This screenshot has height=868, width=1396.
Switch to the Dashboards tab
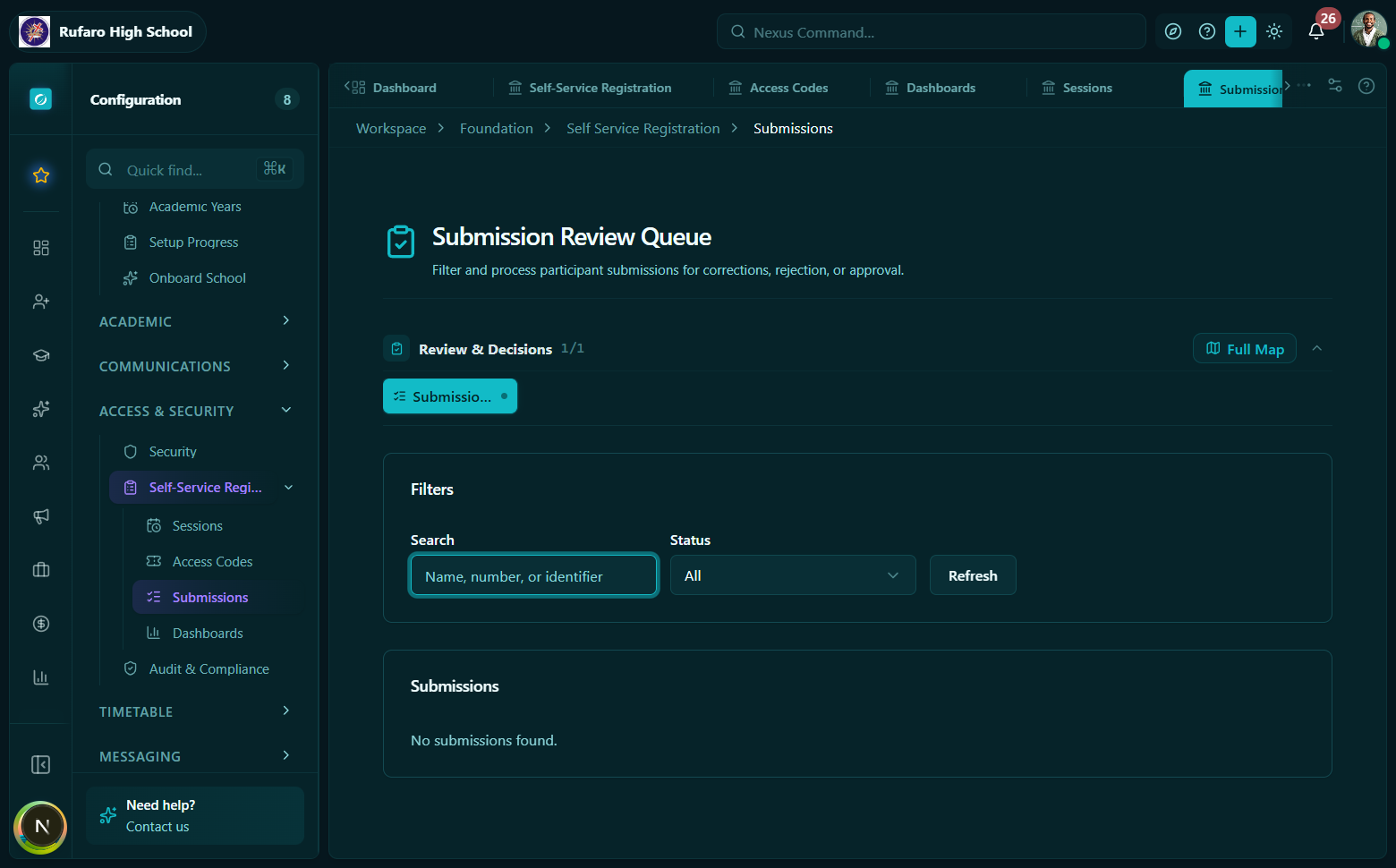(x=931, y=88)
